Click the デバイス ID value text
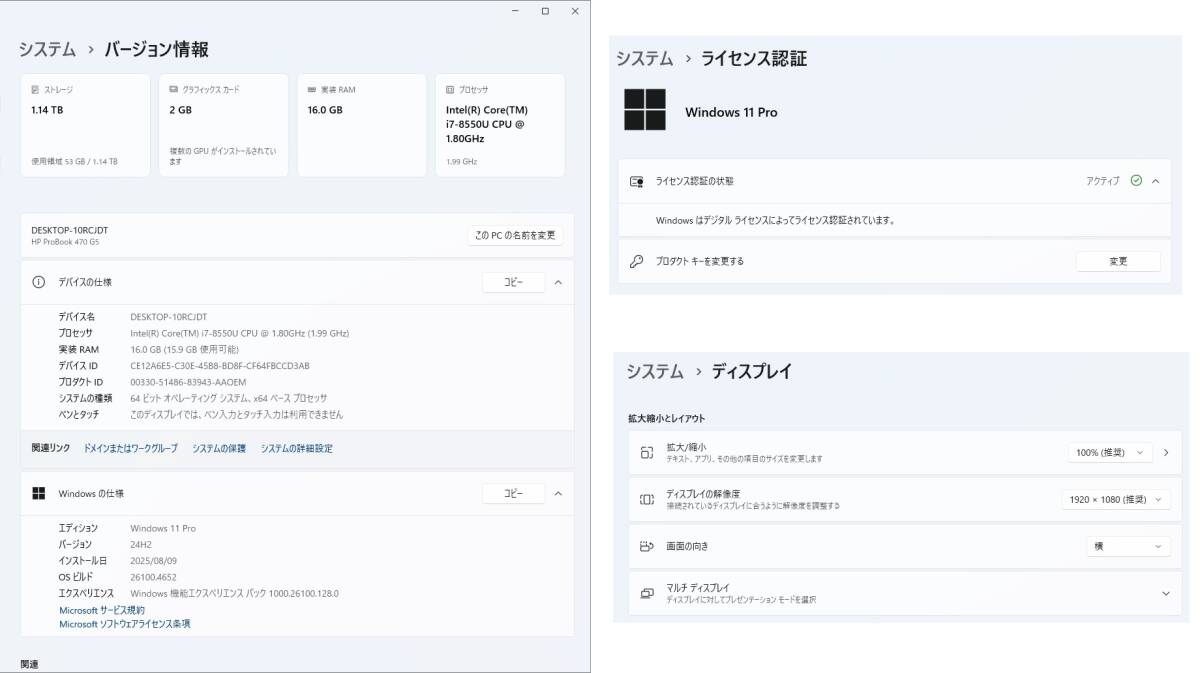Screen dimensions: 1200x673 point(220,365)
